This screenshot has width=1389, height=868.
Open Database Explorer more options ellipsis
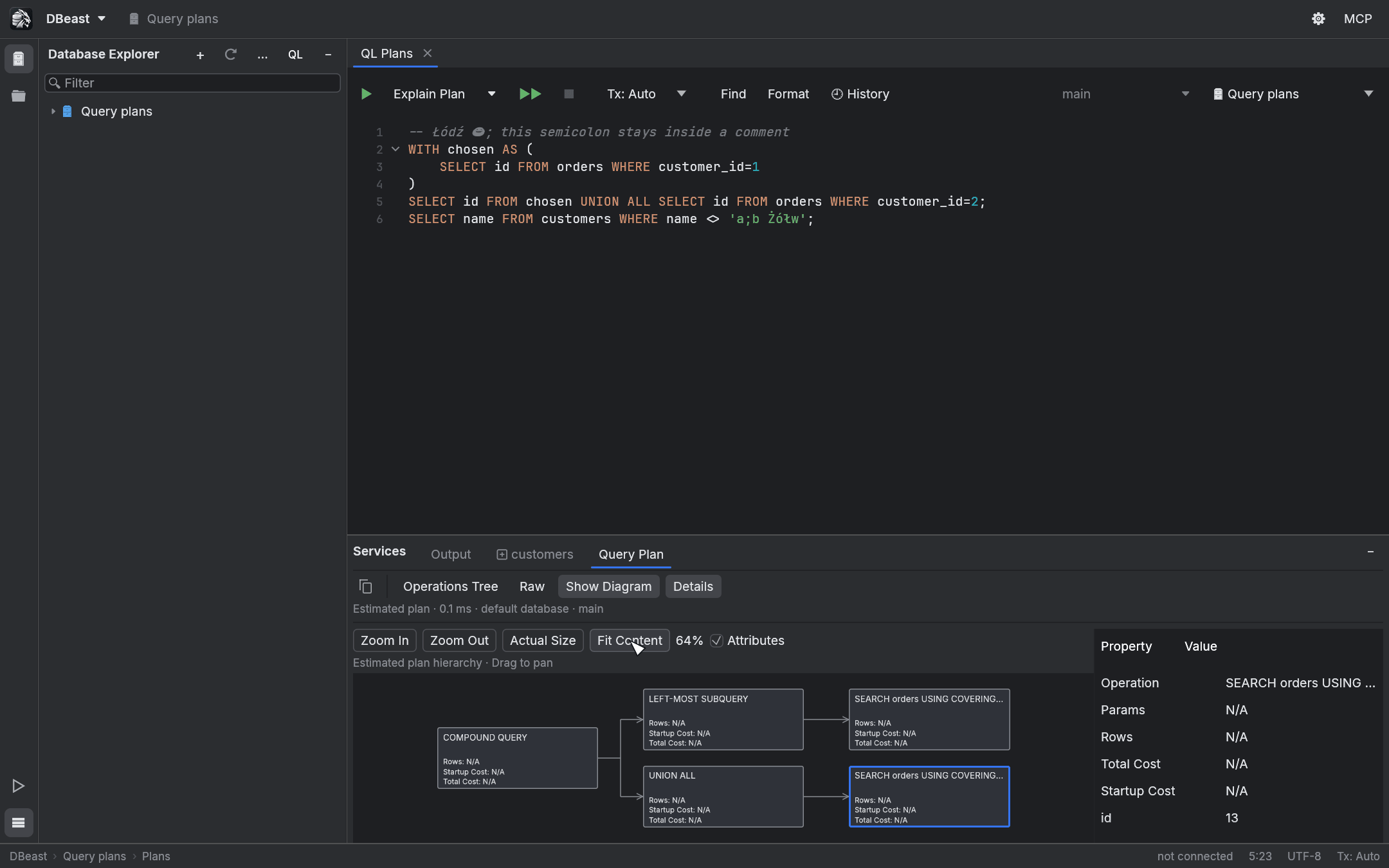262,55
